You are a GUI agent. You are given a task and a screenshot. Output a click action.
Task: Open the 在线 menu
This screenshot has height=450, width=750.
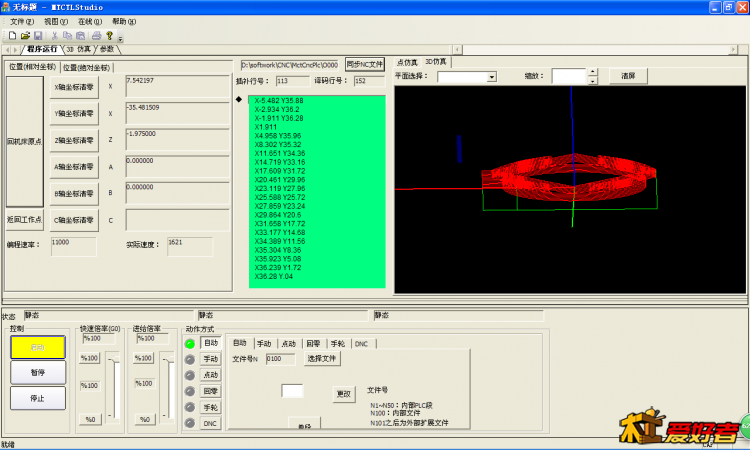pos(90,22)
